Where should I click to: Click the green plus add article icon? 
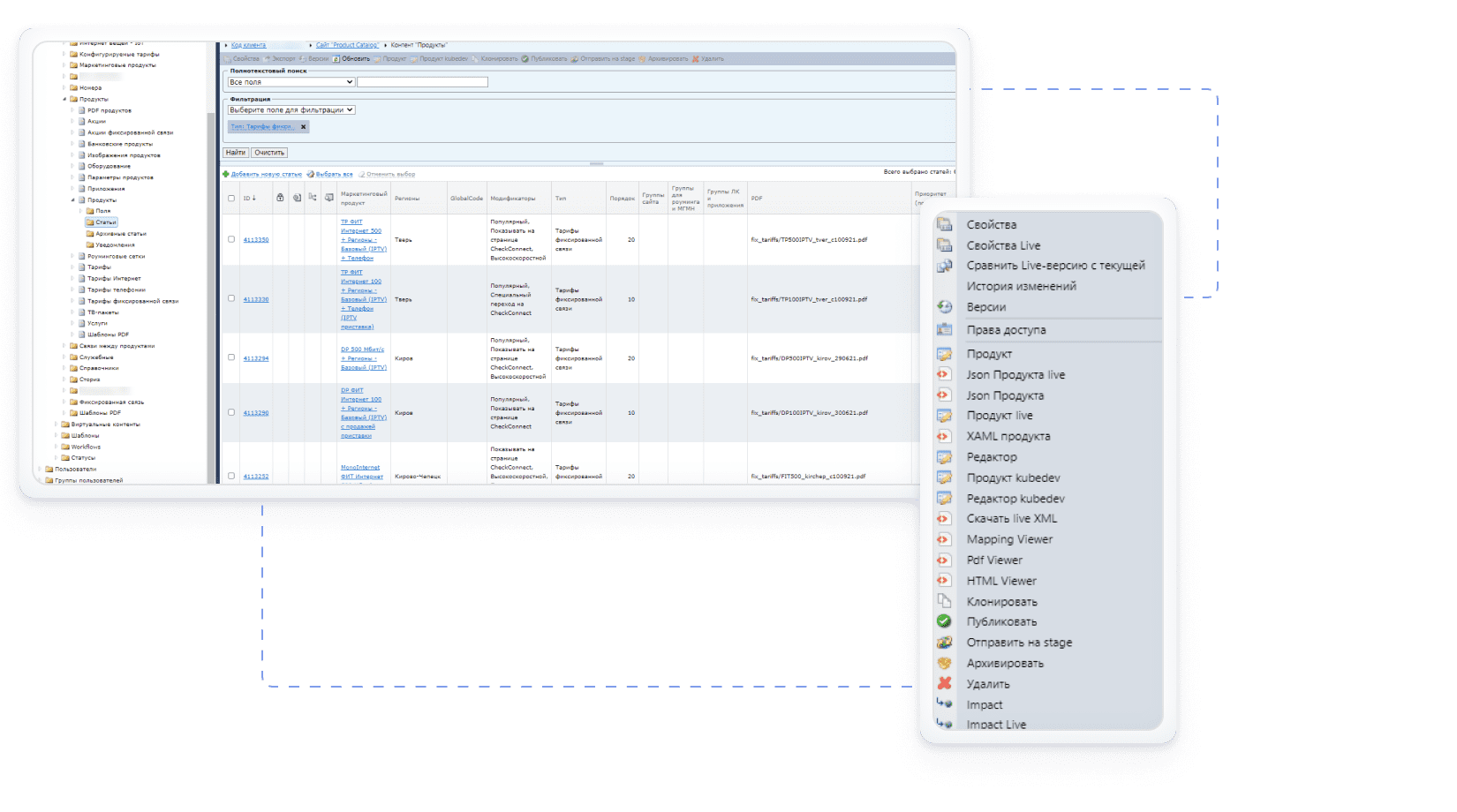click(x=226, y=174)
